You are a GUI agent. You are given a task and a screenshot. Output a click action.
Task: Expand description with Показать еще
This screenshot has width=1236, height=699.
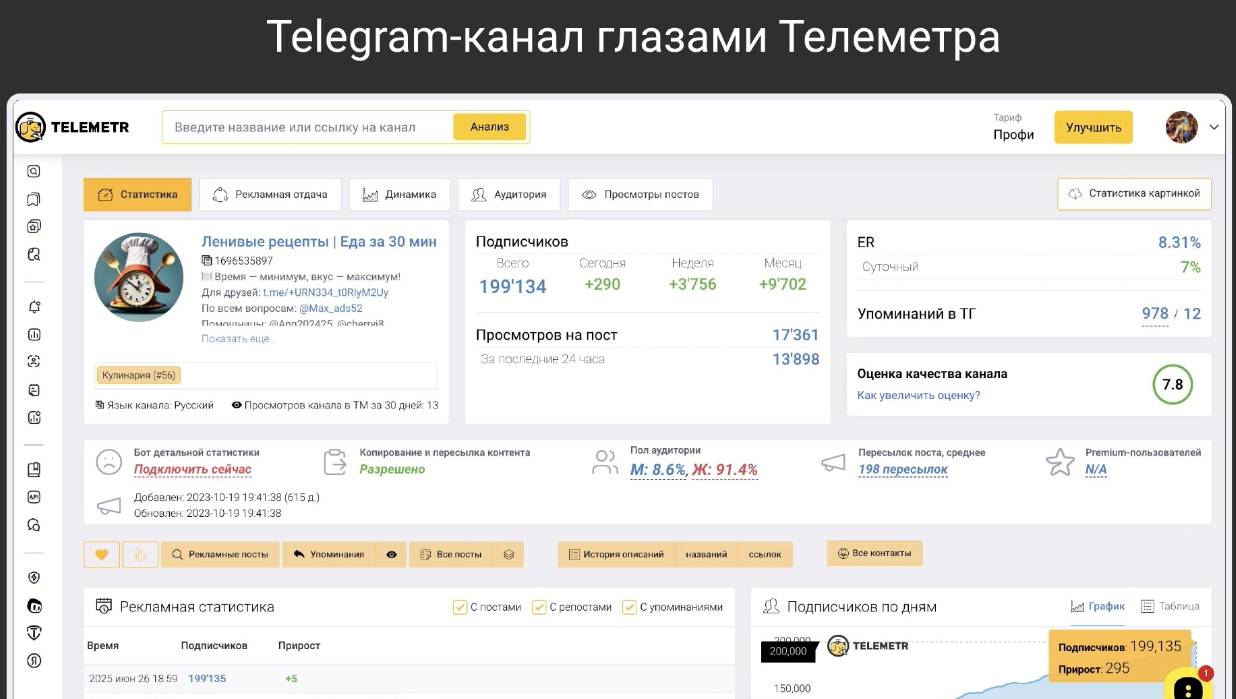click(238, 339)
